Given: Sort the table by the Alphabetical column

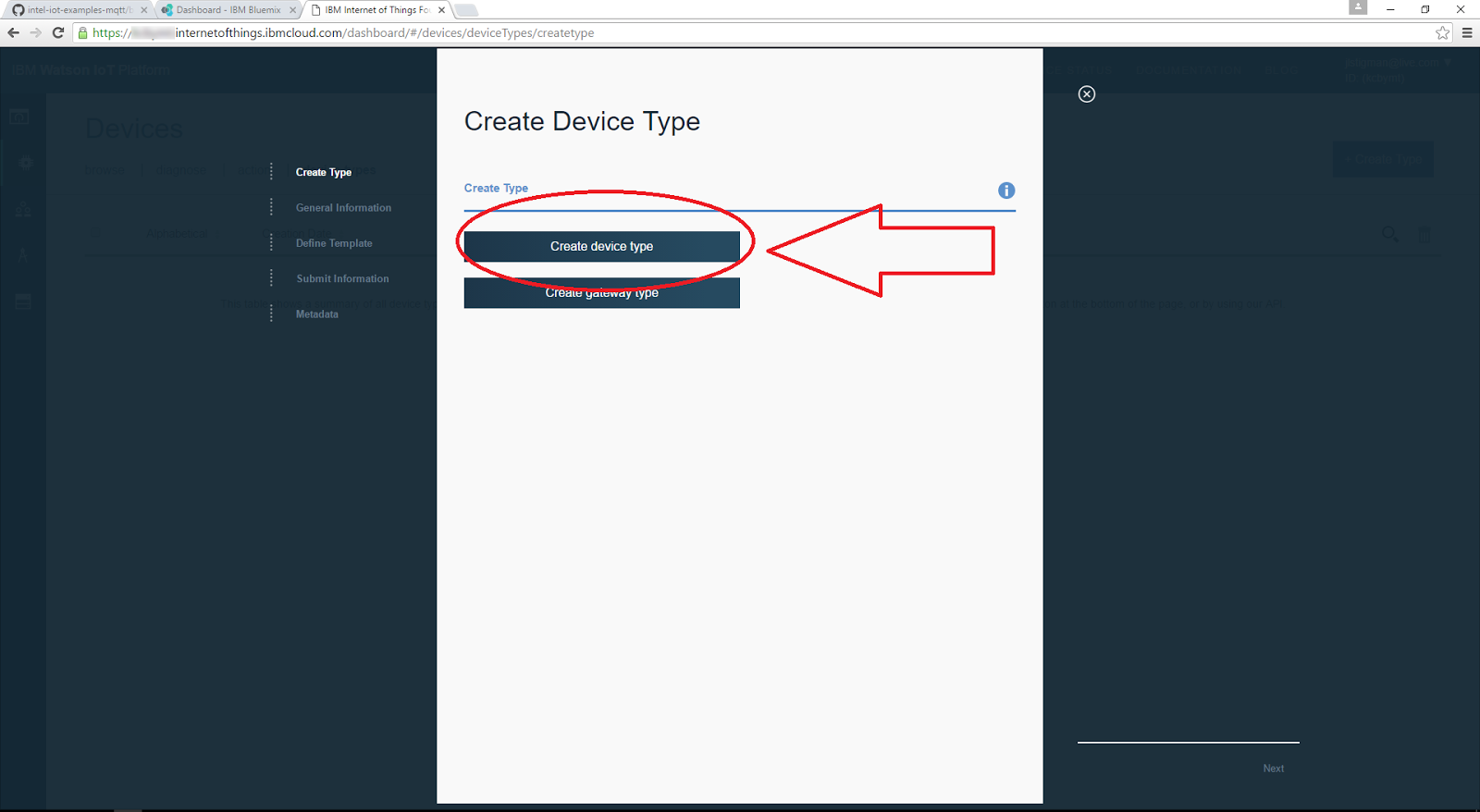Looking at the screenshot, I should (x=177, y=233).
